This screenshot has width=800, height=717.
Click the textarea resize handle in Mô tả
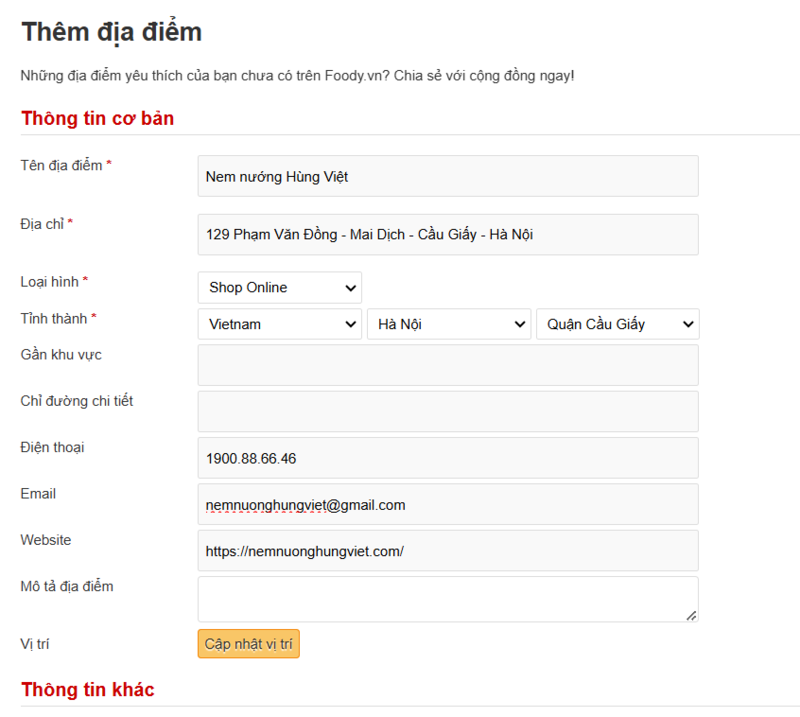click(x=691, y=615)
